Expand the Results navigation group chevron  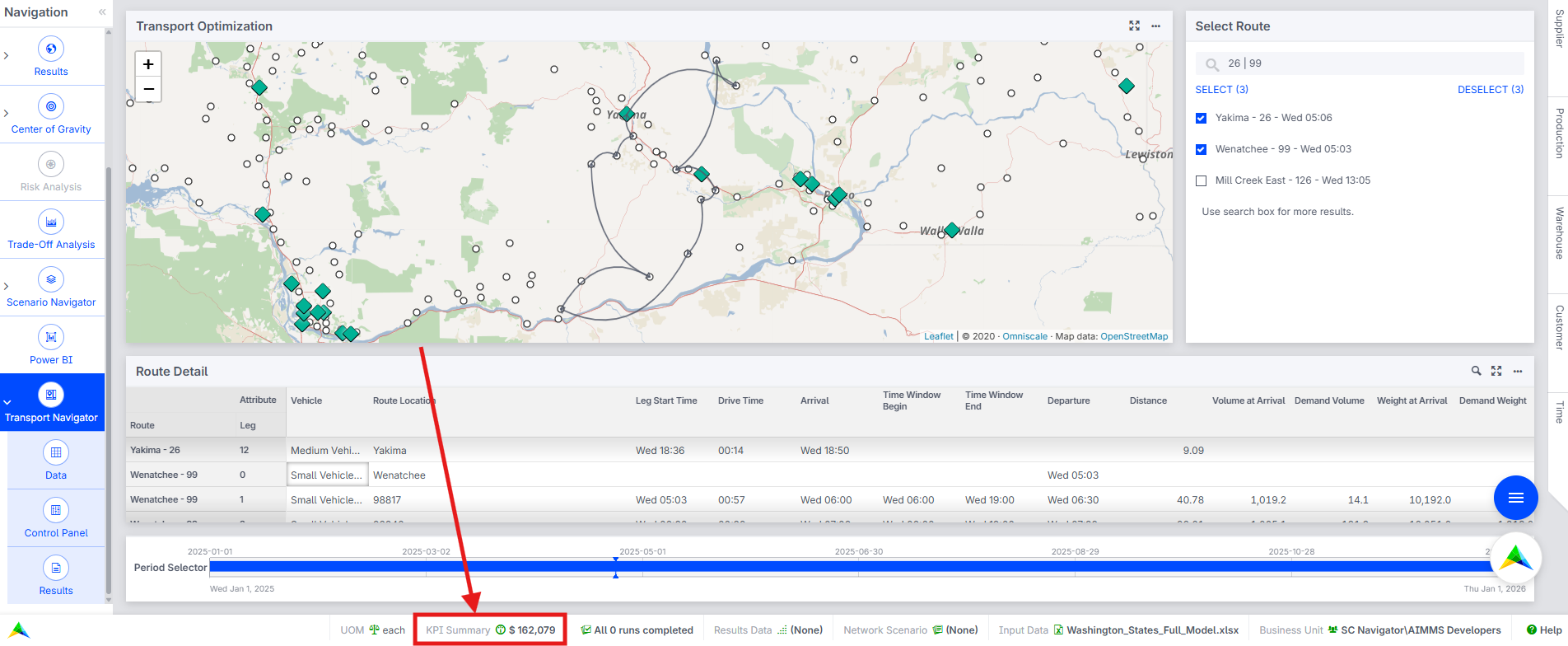click(x=7, y=55)
